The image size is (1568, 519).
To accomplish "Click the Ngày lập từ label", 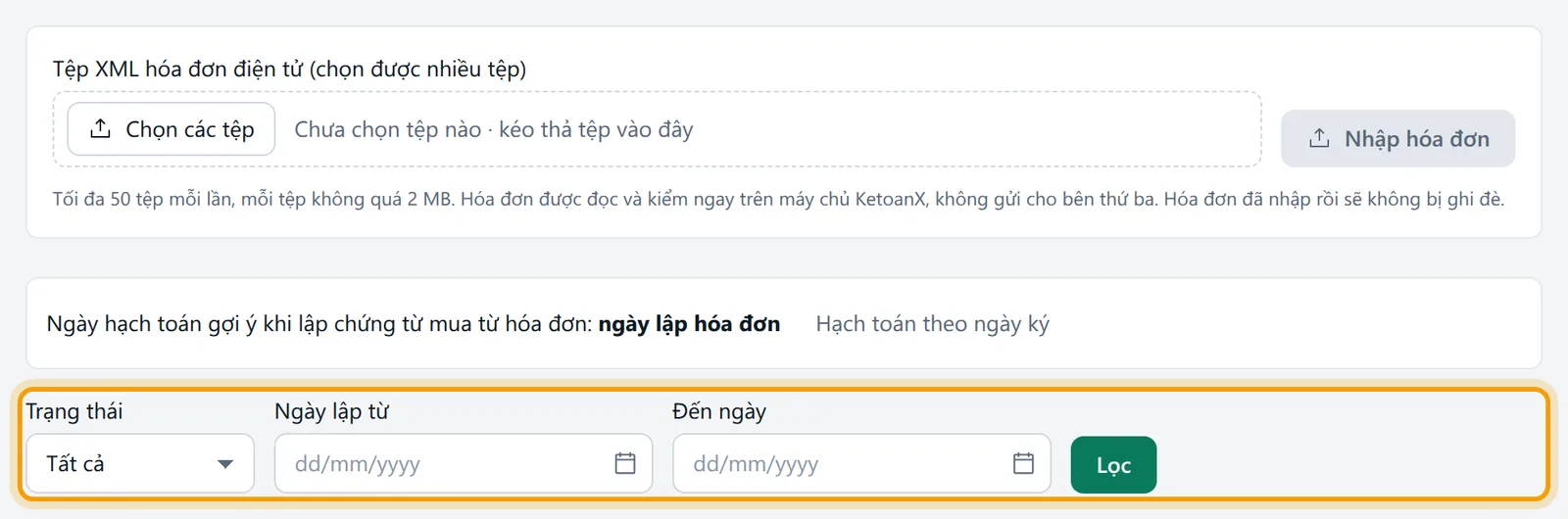I will coord(331,411).
